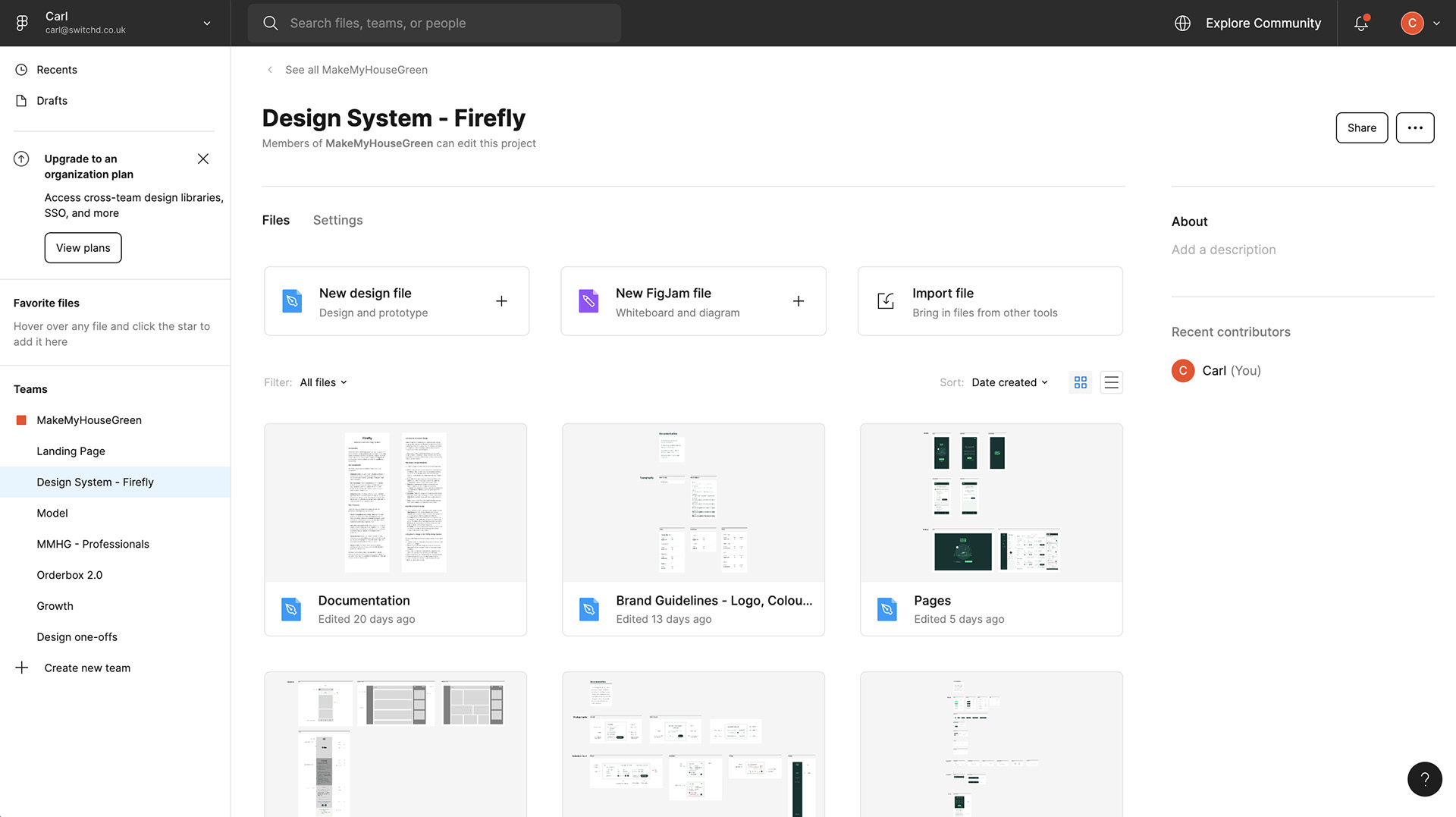
Task: Click the Figma logo icon
Action: coord(22,23)
